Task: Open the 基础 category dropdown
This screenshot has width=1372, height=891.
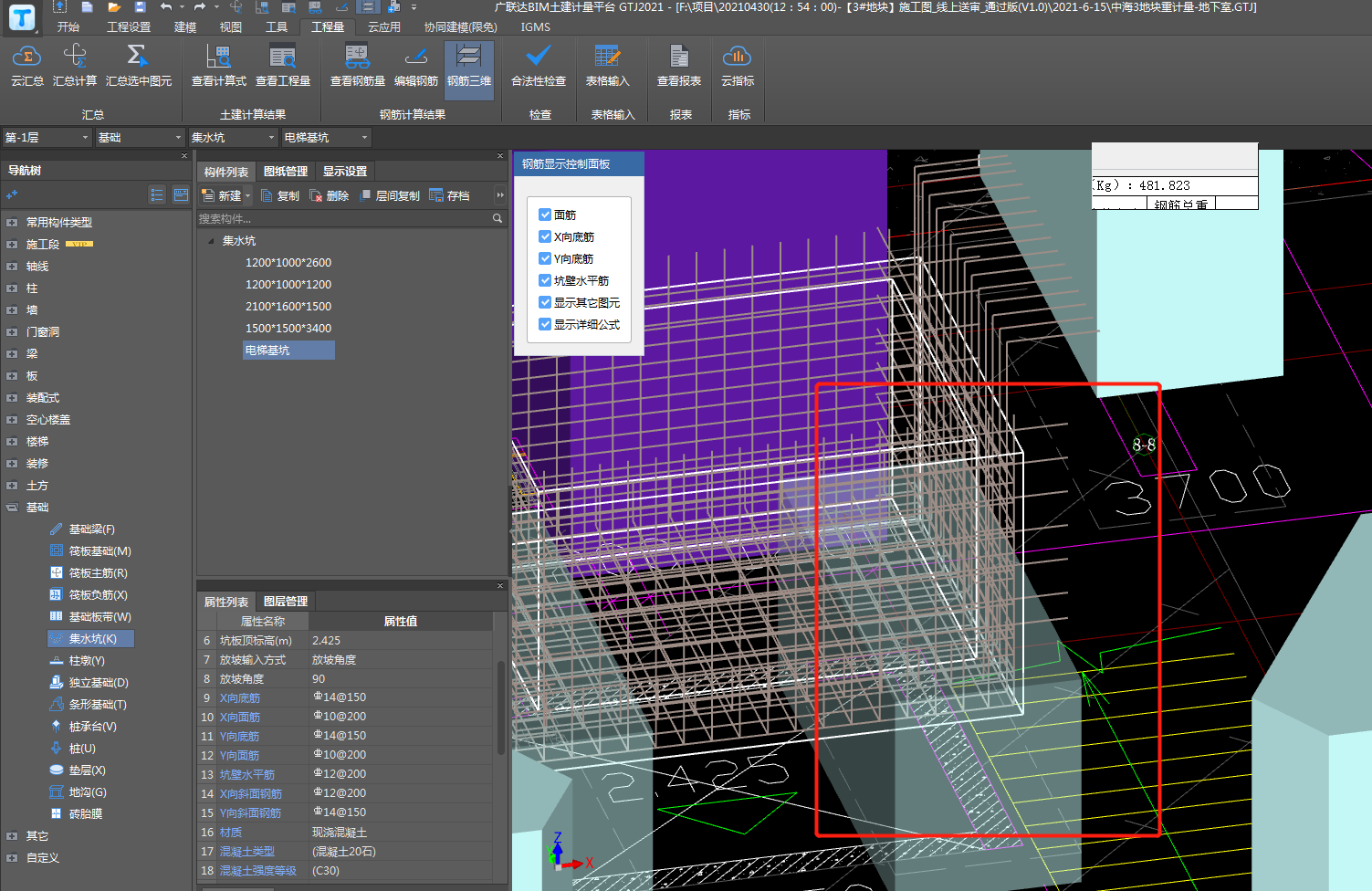Action: pyautogui.click(x=140, y=137)
